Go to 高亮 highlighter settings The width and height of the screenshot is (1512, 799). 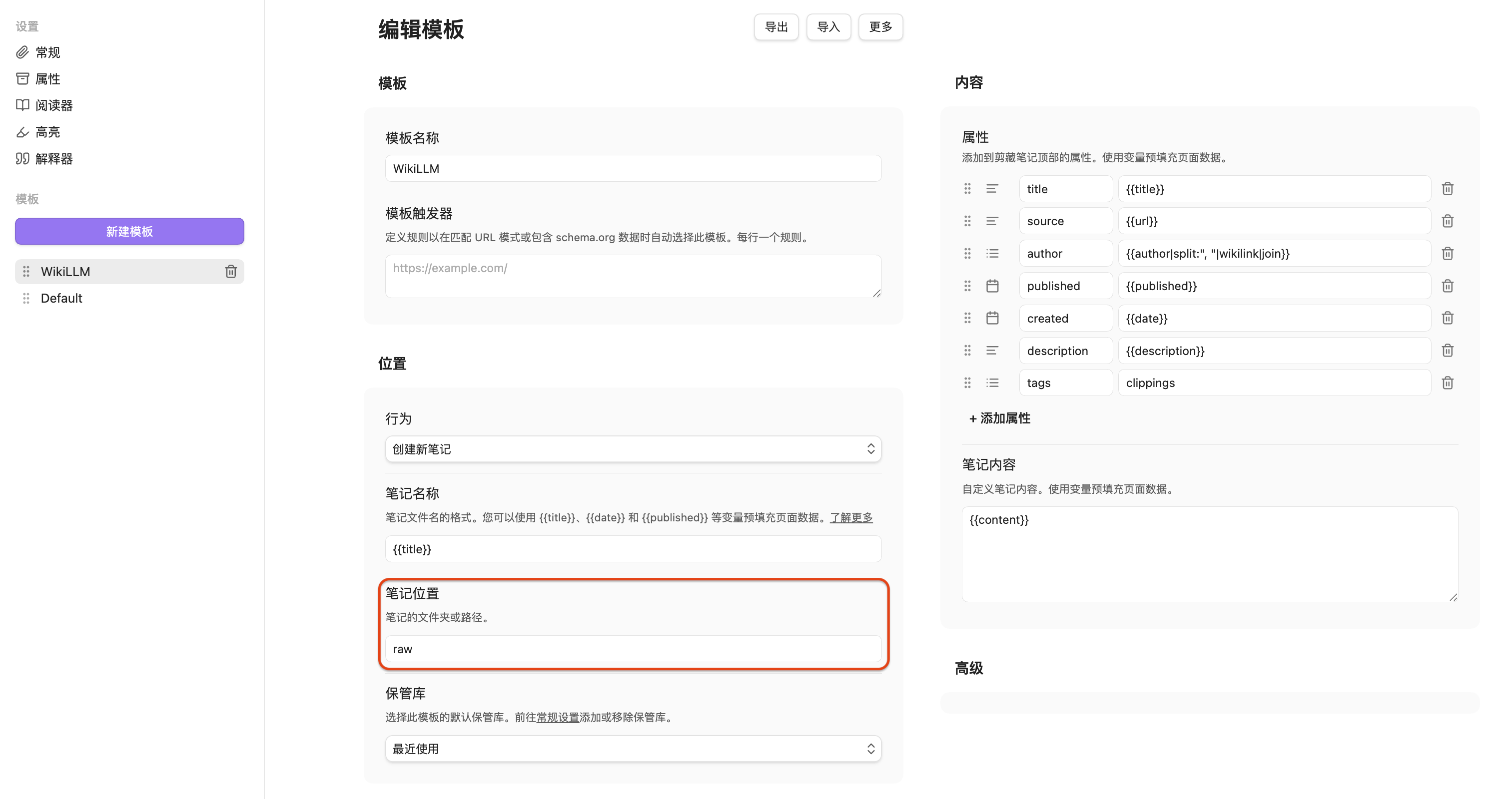point(47,132)
